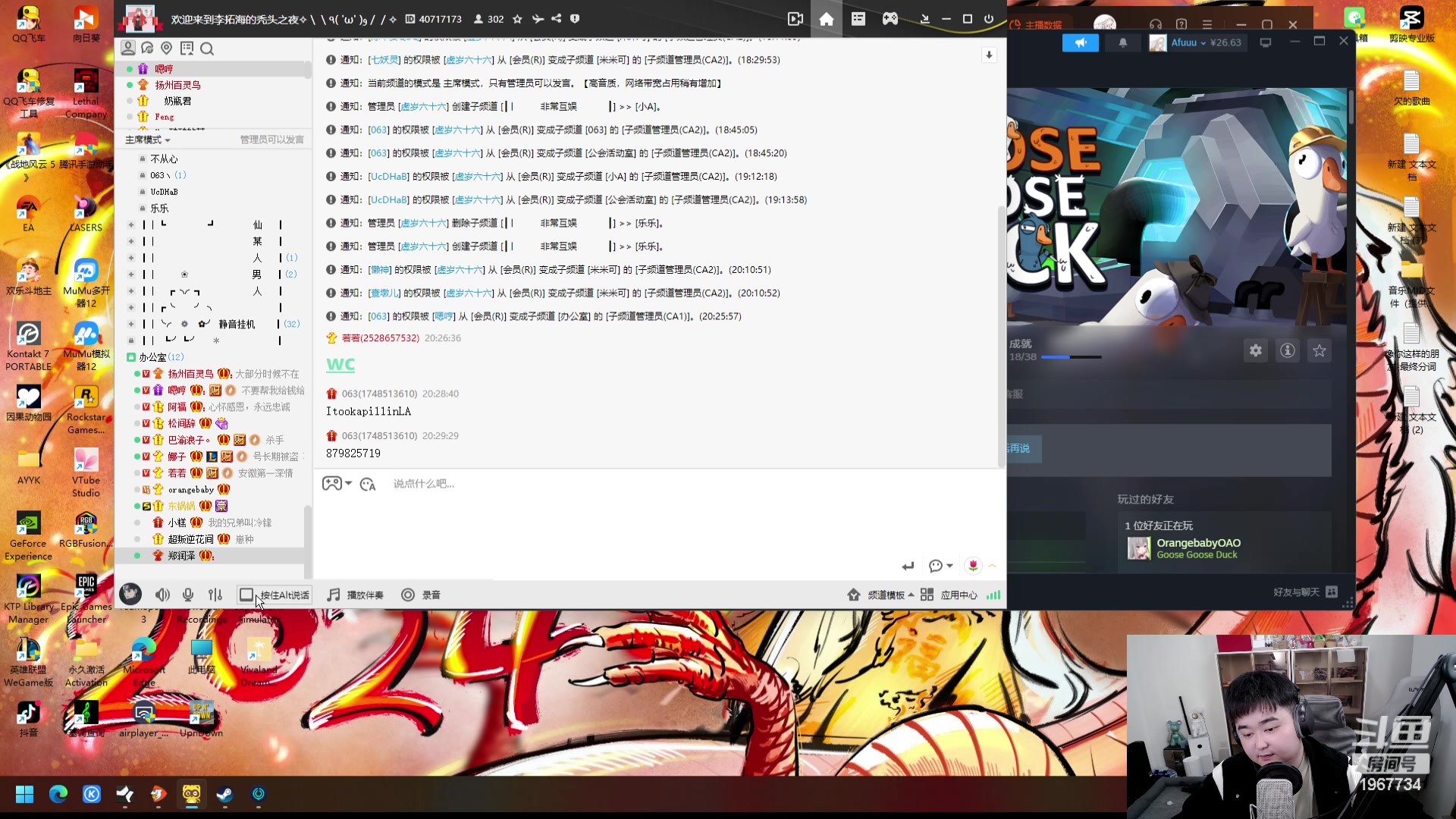Open my profile avatar in YY bottom bar
The width and height of the screenshot is (1456, 819).
click(x=130, y=595)
